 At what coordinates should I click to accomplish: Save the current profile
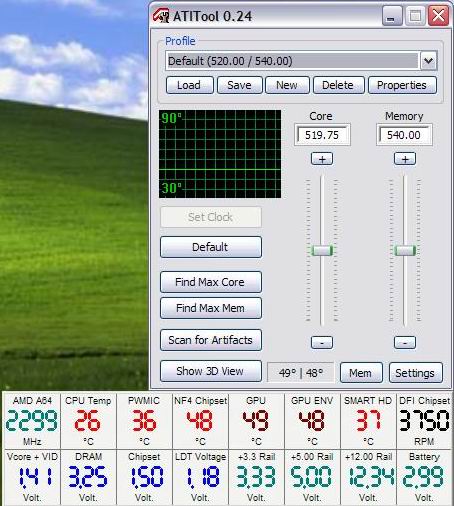tap(239, 85)
